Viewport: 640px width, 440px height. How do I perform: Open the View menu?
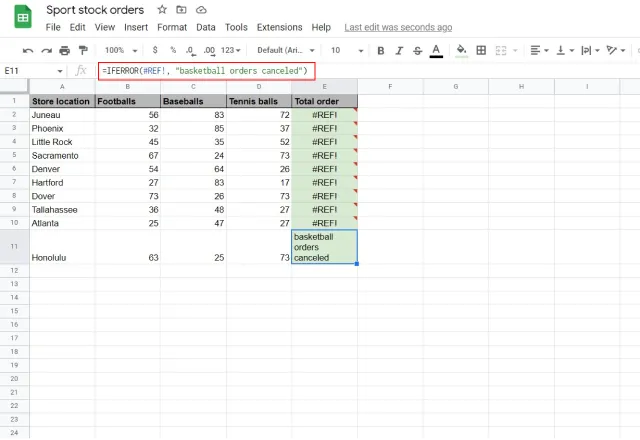pyautogui.click(x=105, y=27)
